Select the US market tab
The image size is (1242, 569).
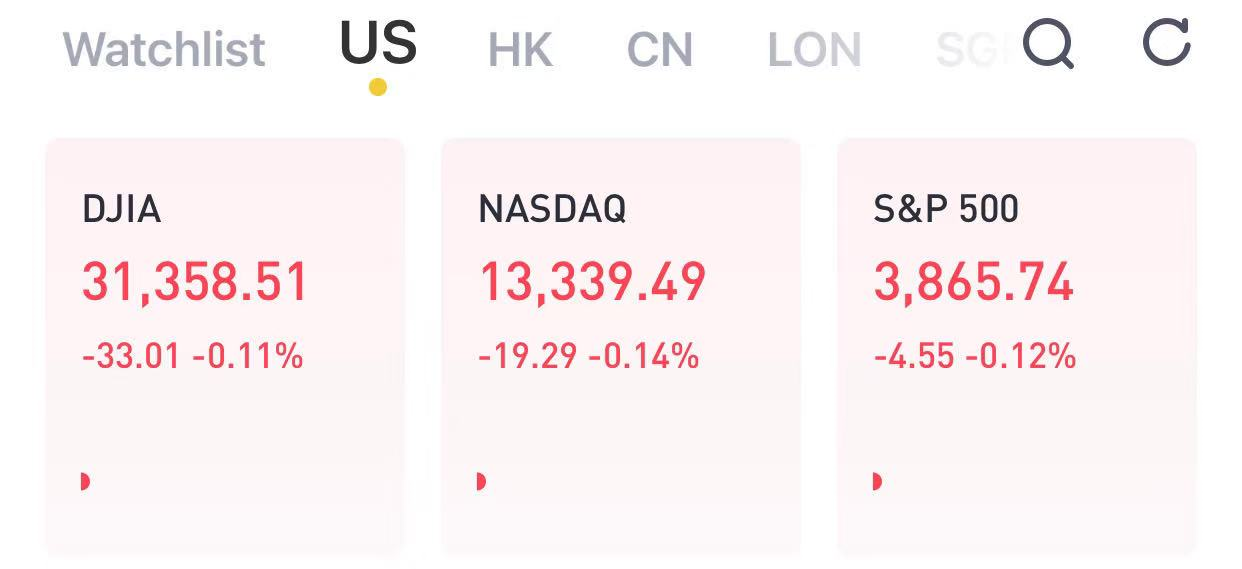378,43
